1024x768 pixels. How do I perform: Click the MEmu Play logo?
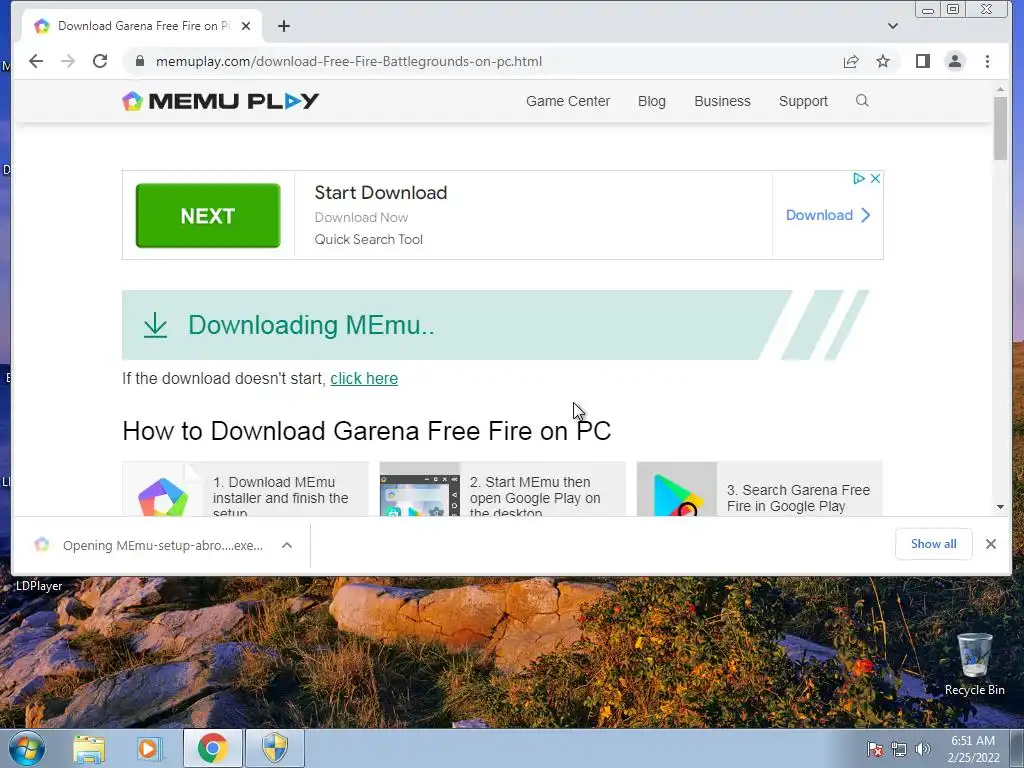221,101
